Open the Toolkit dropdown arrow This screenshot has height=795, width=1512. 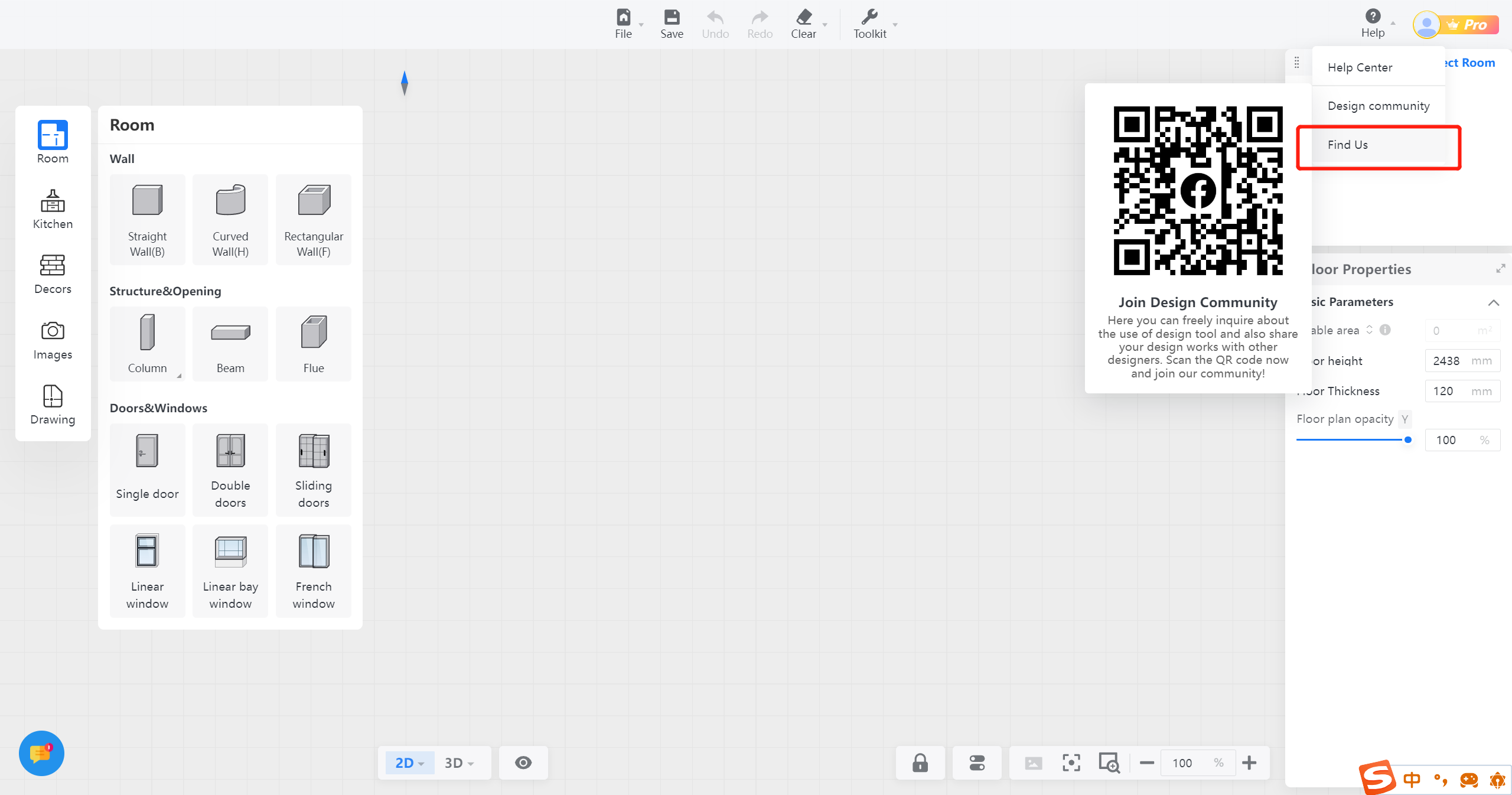pyautogui.click(x=895, y=25)
